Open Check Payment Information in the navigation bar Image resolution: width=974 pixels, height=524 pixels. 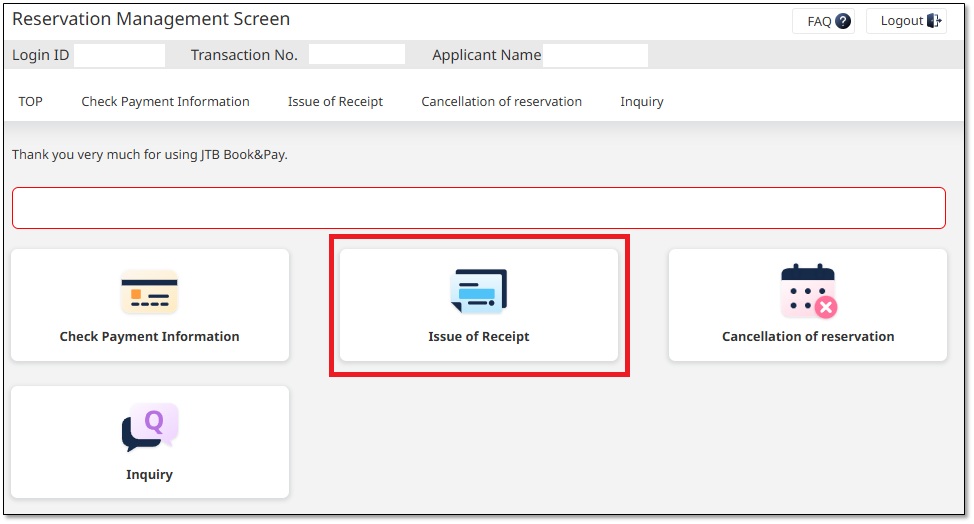point(165,101)
